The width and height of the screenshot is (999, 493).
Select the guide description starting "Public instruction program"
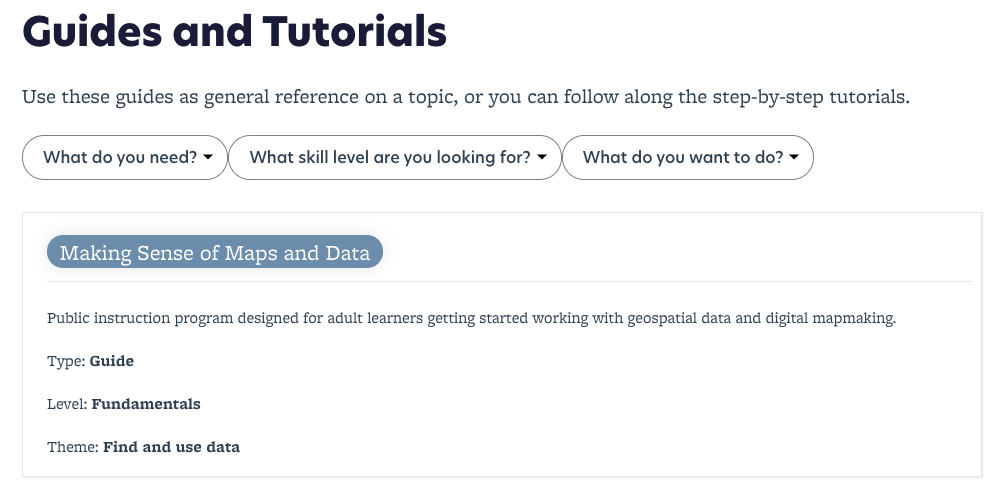click(471, 318)
